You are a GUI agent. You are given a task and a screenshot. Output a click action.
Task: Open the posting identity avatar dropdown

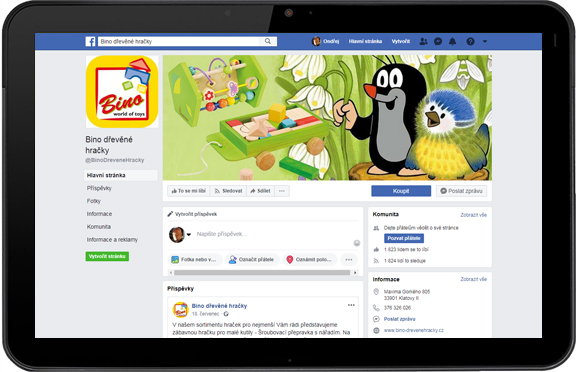pos(180,234)
